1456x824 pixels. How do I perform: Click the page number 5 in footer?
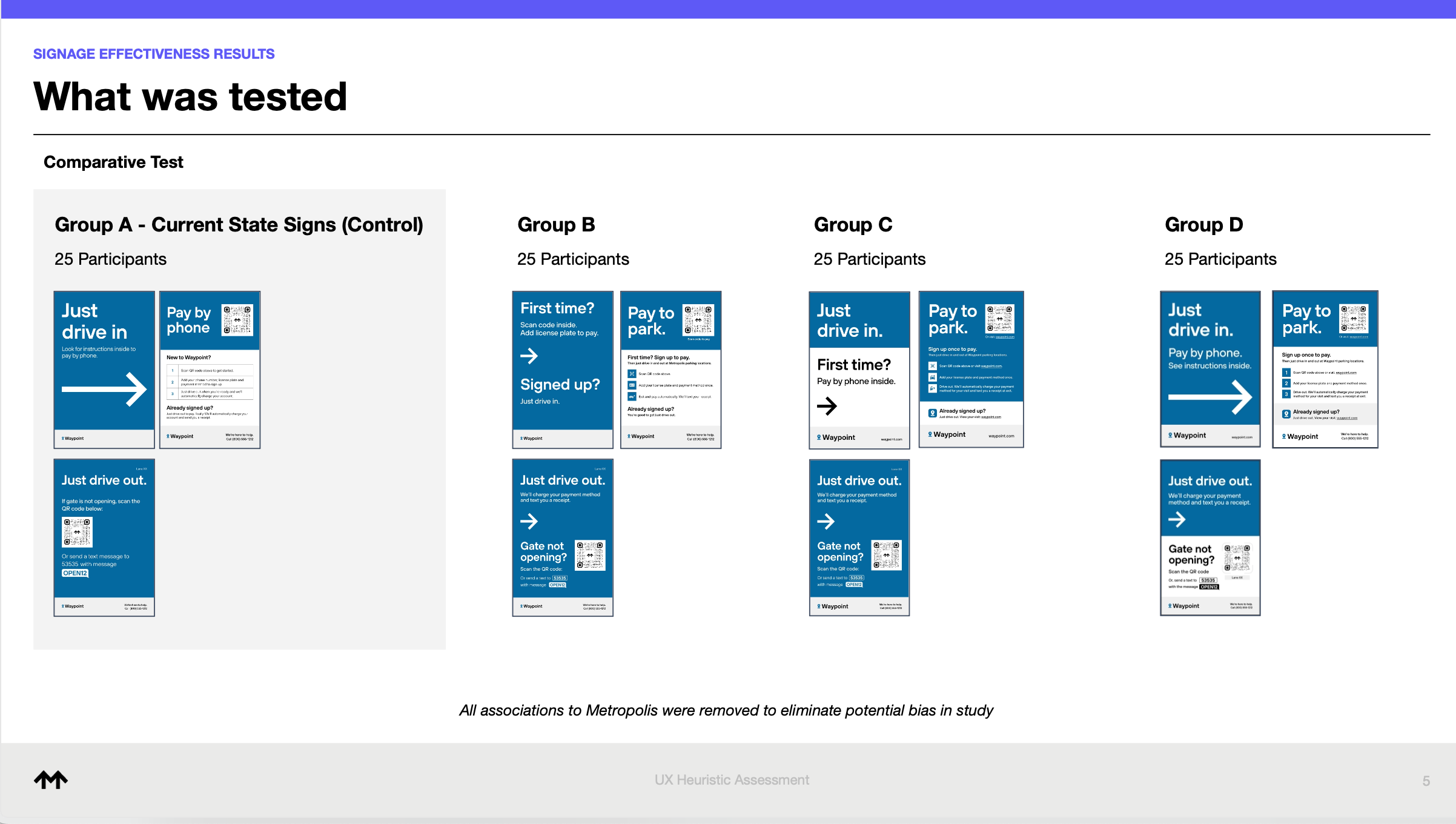1426,781
